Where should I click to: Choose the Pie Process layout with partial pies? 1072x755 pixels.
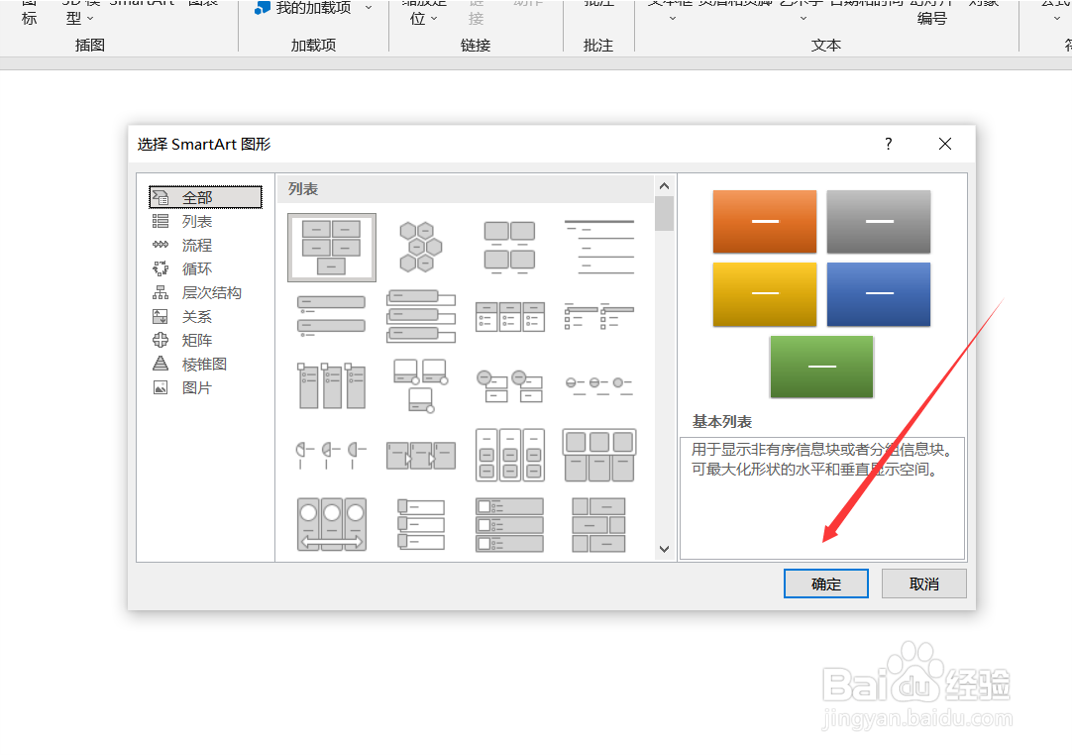tap(332, 455)
